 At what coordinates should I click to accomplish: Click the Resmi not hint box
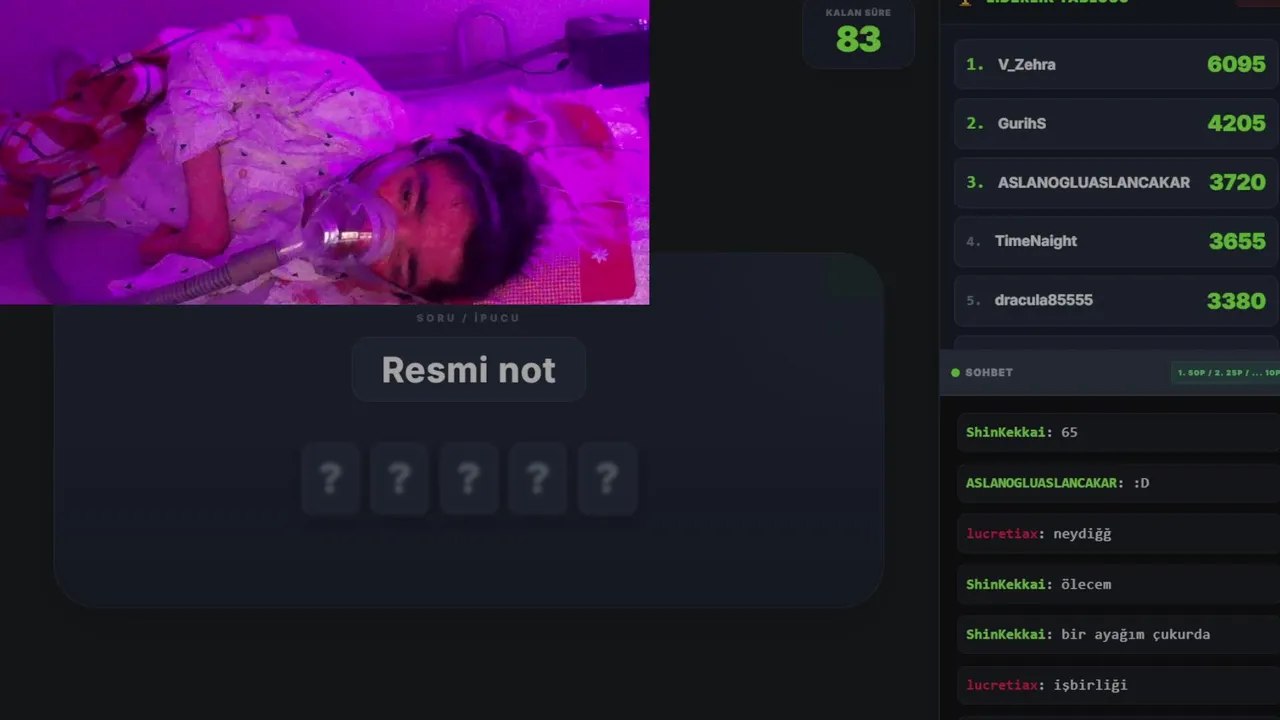[468, 370]
